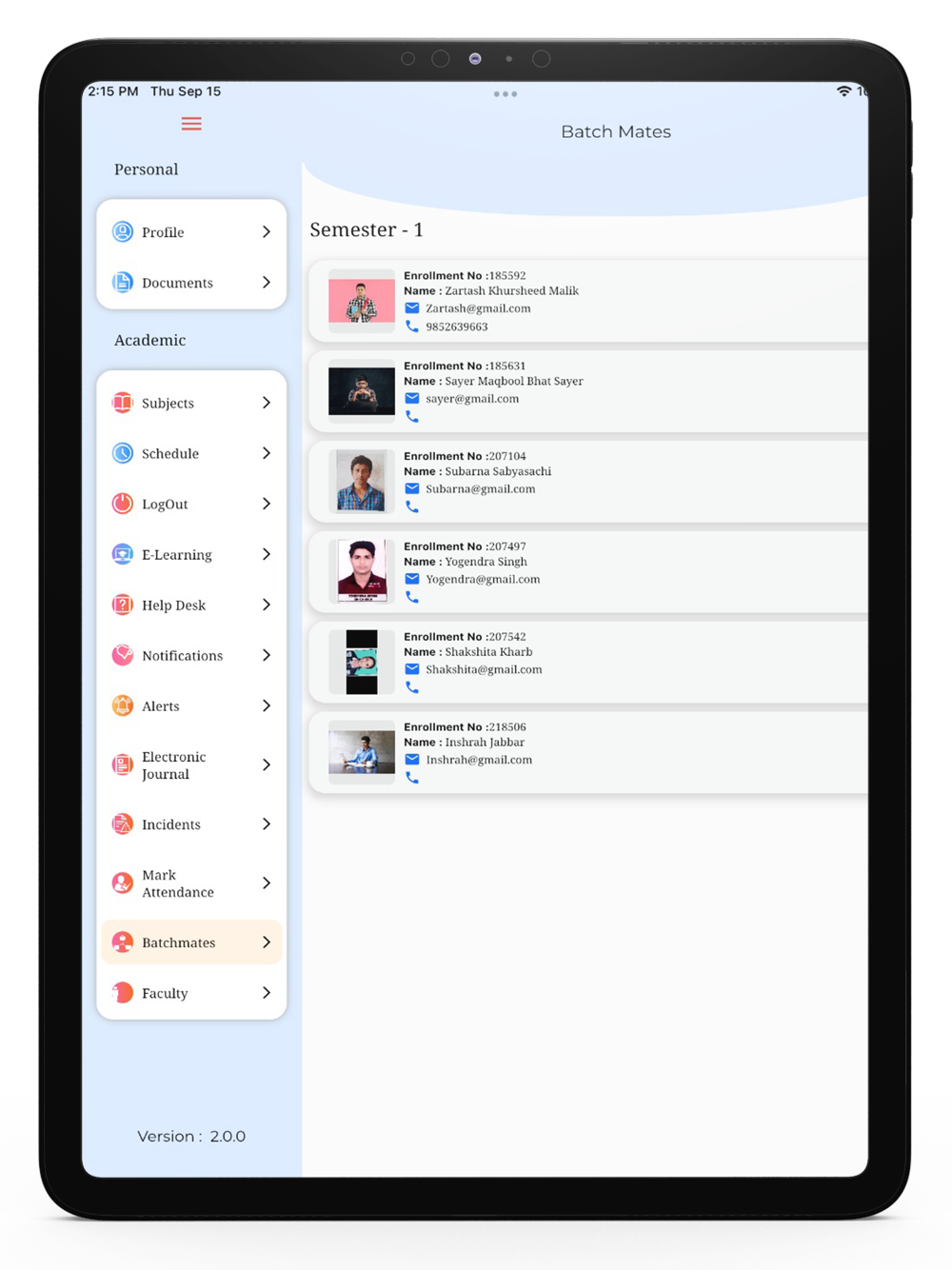Expand the Notifications row chevron
This screenshot has height=1270, width=952.
(x=267, y=655)
